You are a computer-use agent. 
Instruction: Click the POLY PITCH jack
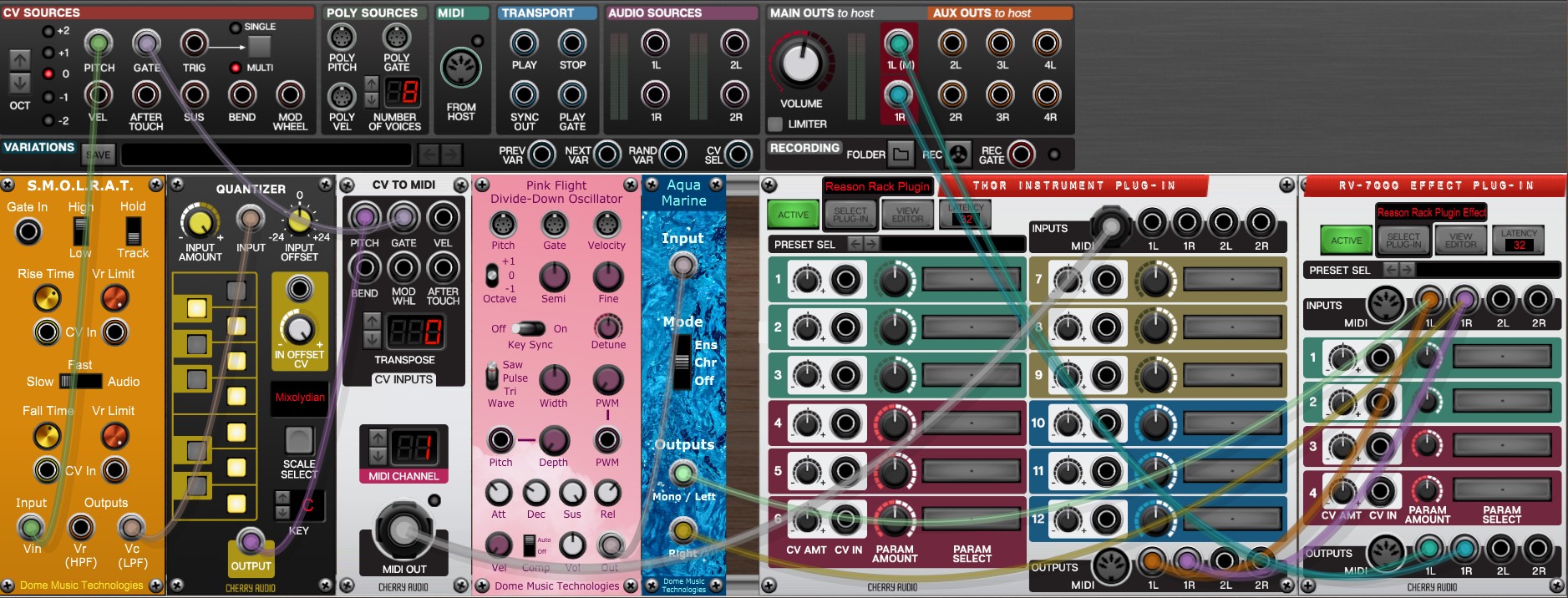(x=342, y=38)
